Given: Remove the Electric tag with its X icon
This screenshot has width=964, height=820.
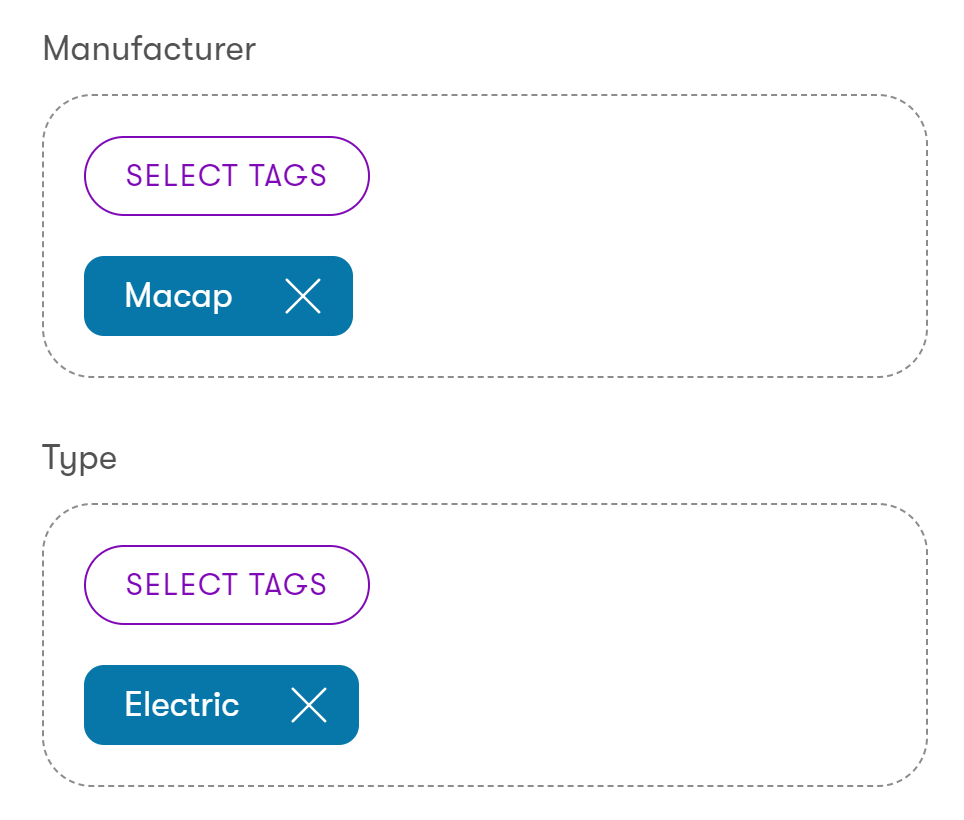Looking at the screenshot, I should (309, 705).
